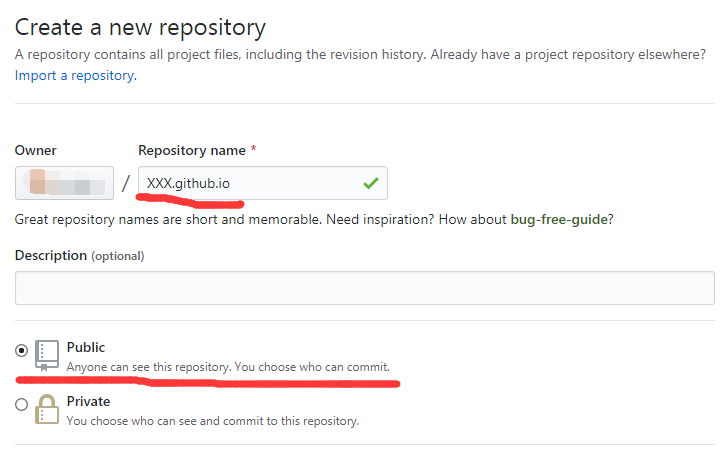Select the Public radio button
The height and width of the screenshot is (452, 720).
pos(22,351)
